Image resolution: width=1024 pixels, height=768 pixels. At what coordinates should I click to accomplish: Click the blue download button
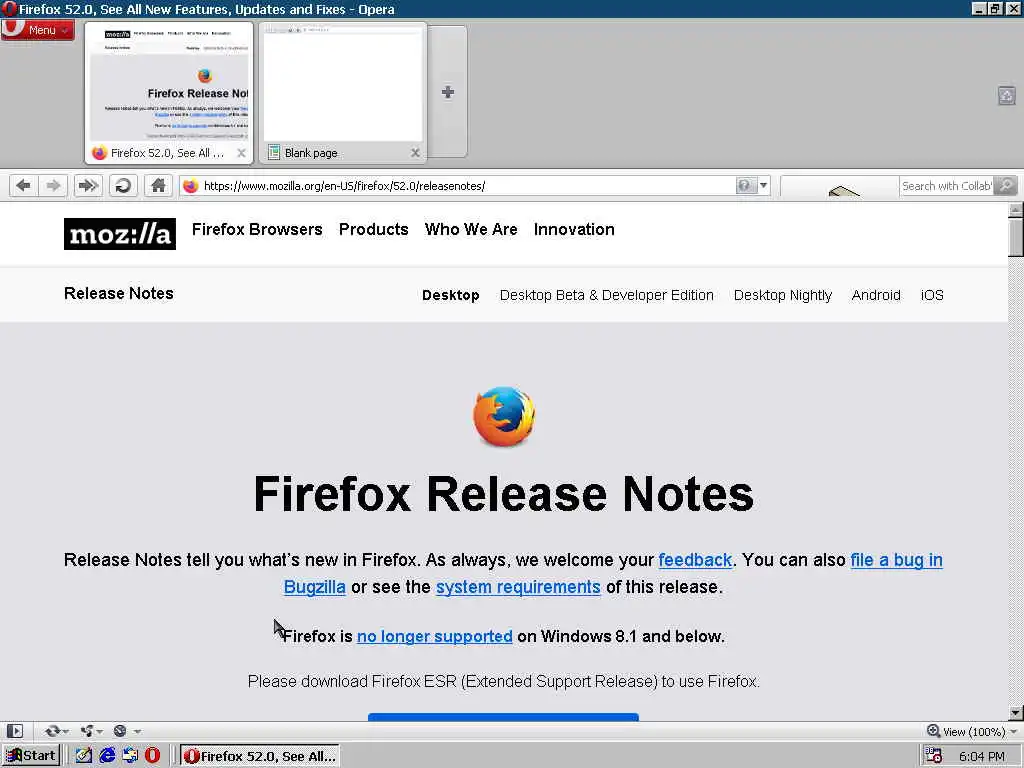504,717
